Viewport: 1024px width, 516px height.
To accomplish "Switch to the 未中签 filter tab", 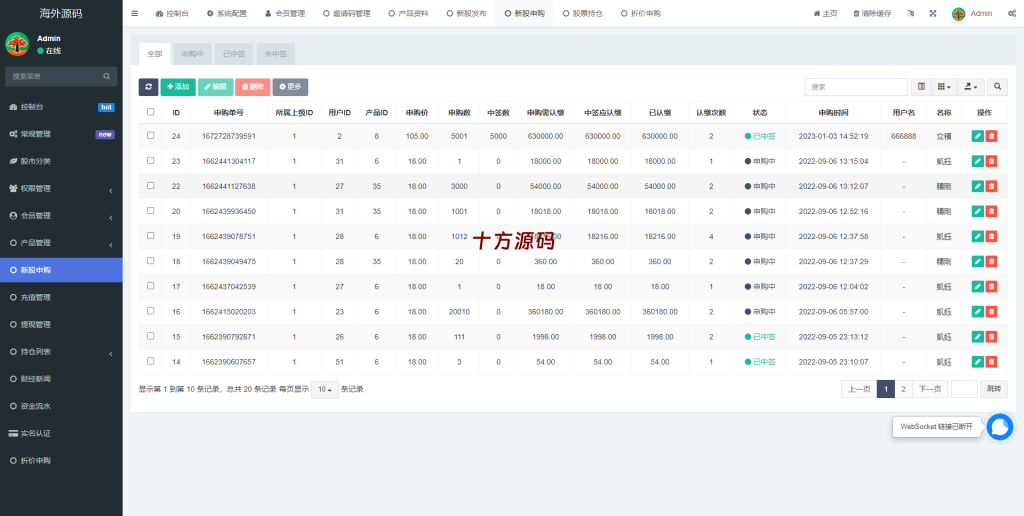I will pyautogui.click(x=276, y=54).
